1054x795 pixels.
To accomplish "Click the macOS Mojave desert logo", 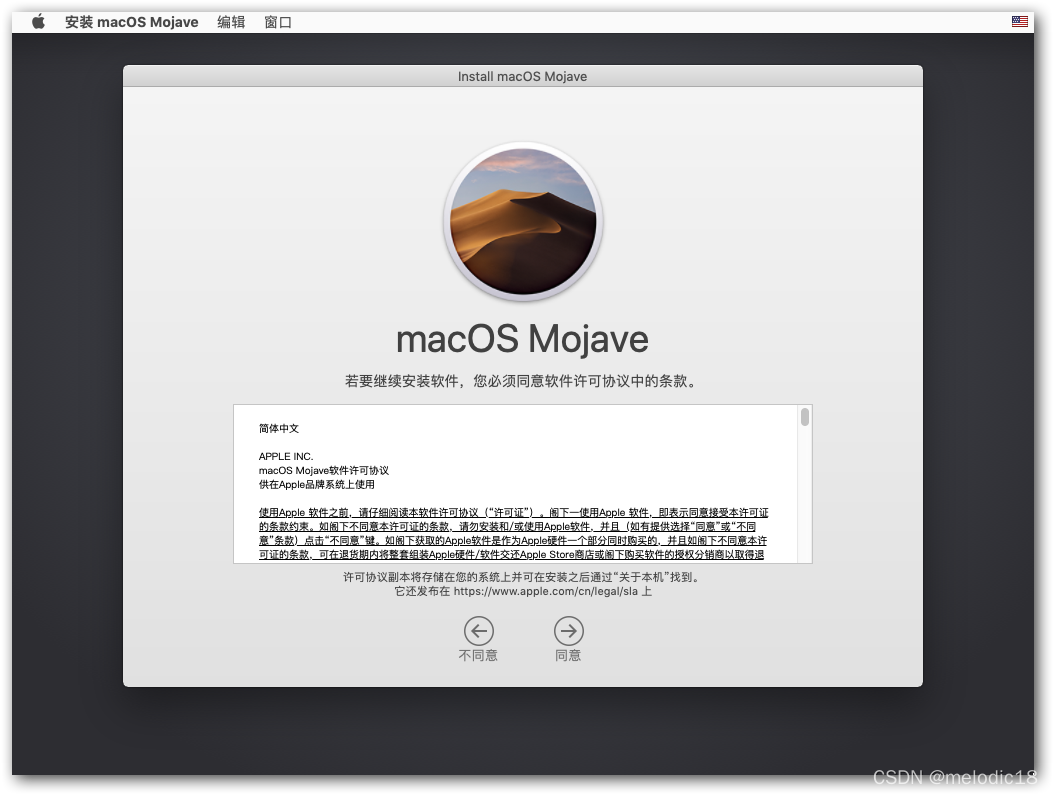I will click(x=523, y=221).
